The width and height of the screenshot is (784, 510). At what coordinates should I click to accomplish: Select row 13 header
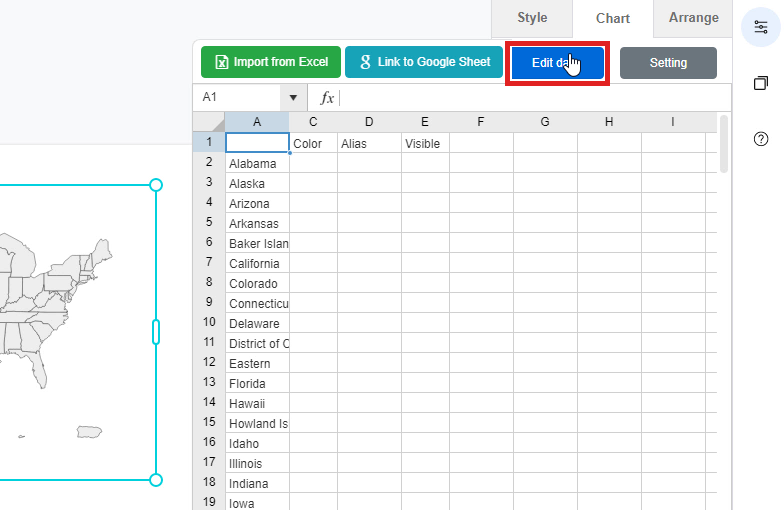click(x=209, y=382)
